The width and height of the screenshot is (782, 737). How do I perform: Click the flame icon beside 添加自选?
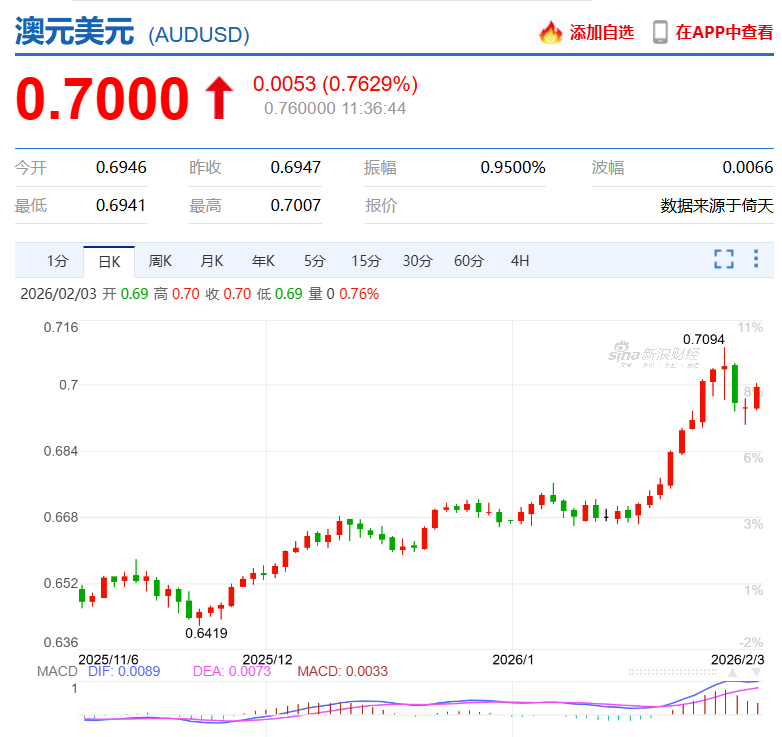pos(551,32)
